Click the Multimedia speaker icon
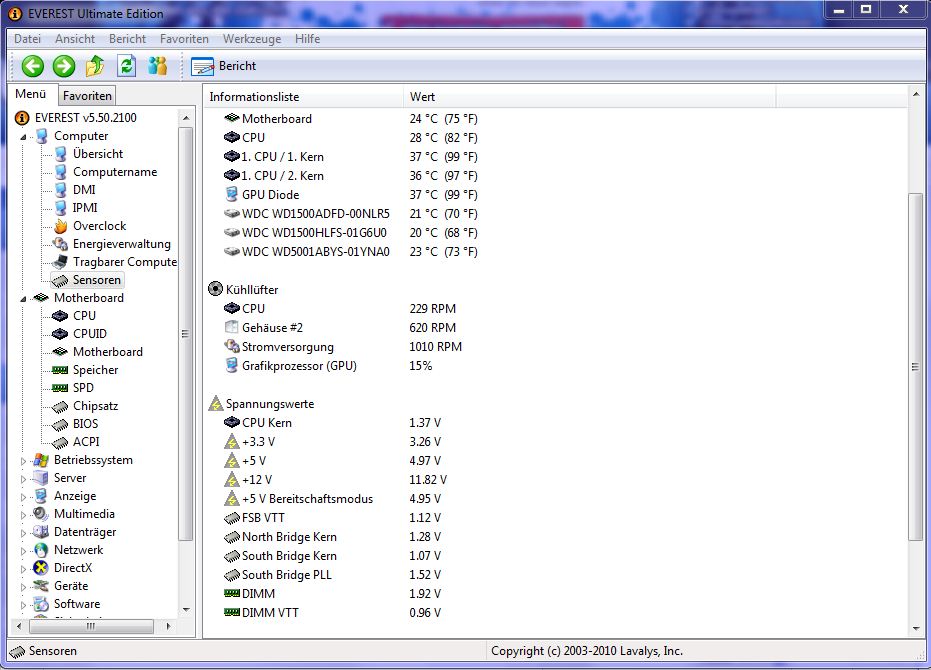The width and height of the screenshot is (931, 670). point(41,514)
